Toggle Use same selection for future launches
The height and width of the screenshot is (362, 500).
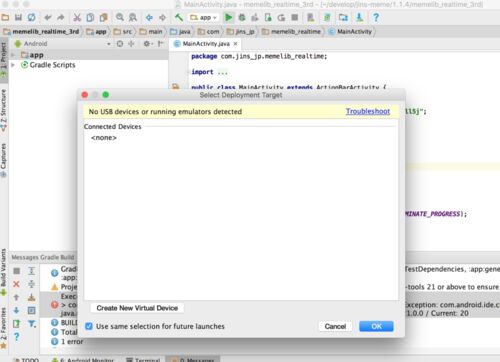click(x=89, y=326)
